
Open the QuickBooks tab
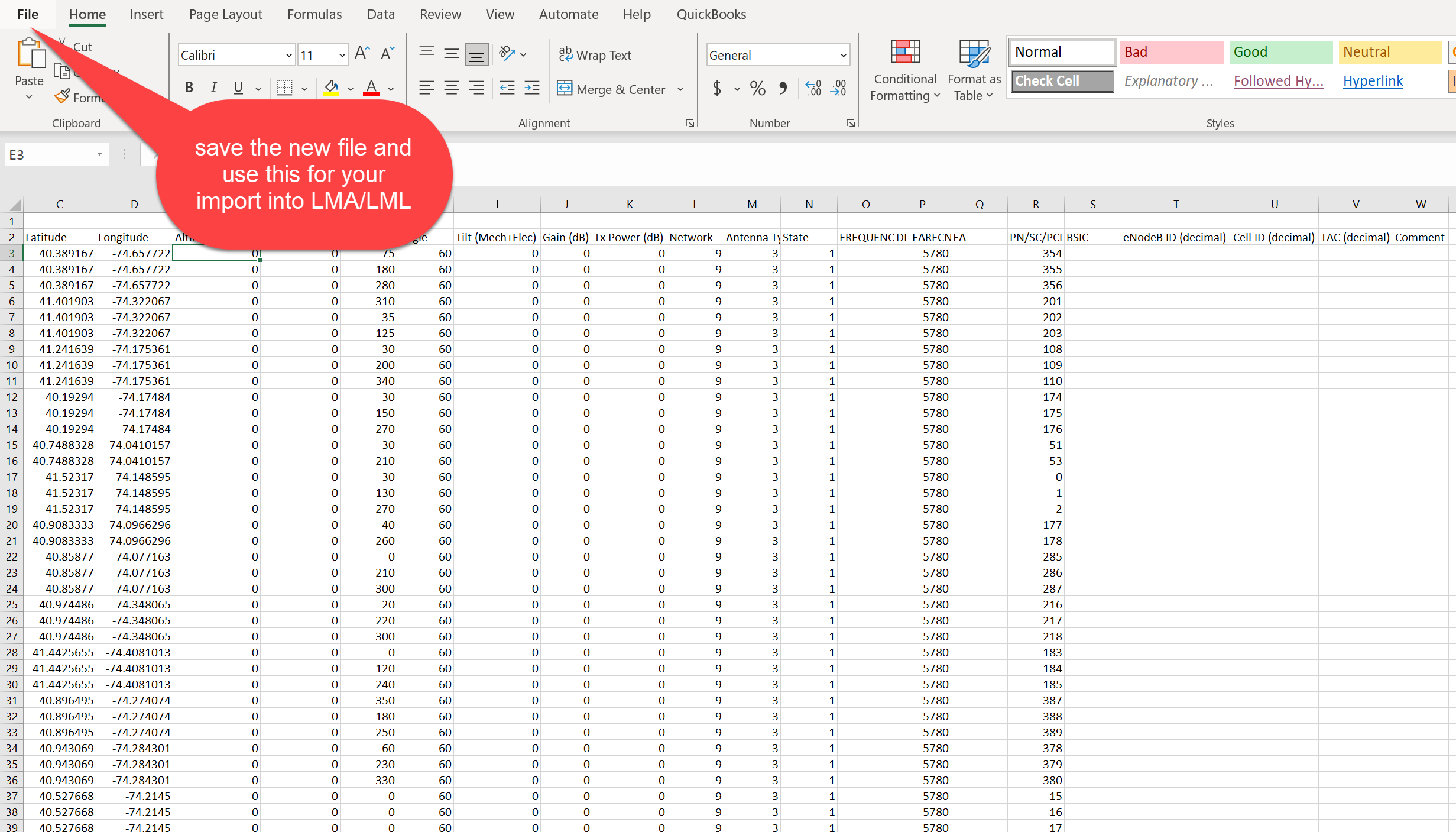pos(711,14)
